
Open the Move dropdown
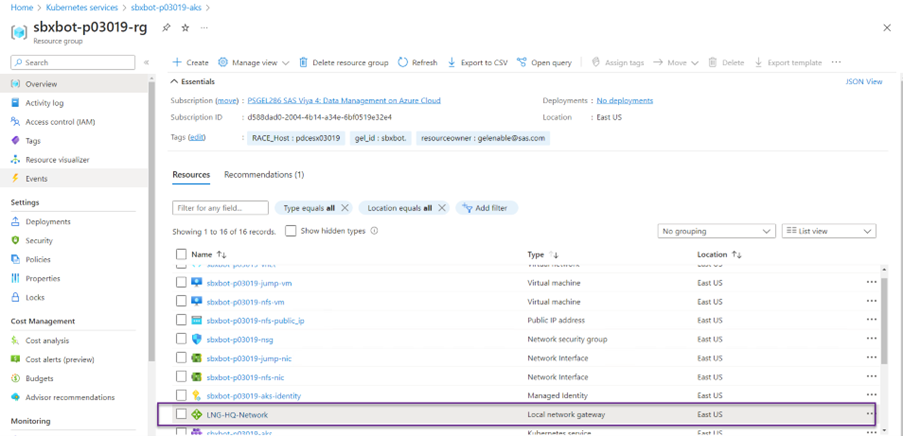(676, 62)
